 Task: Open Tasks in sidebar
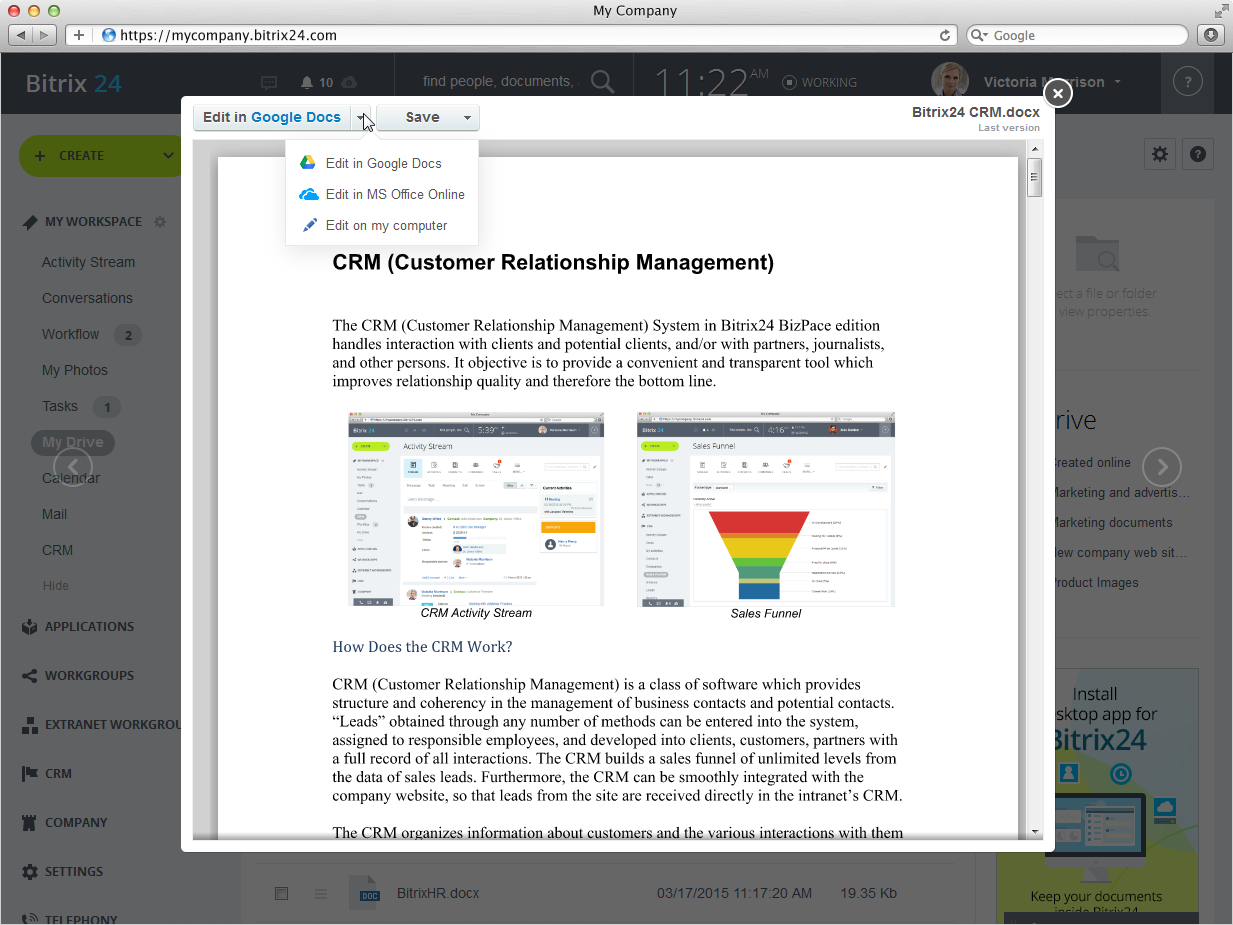59,406
